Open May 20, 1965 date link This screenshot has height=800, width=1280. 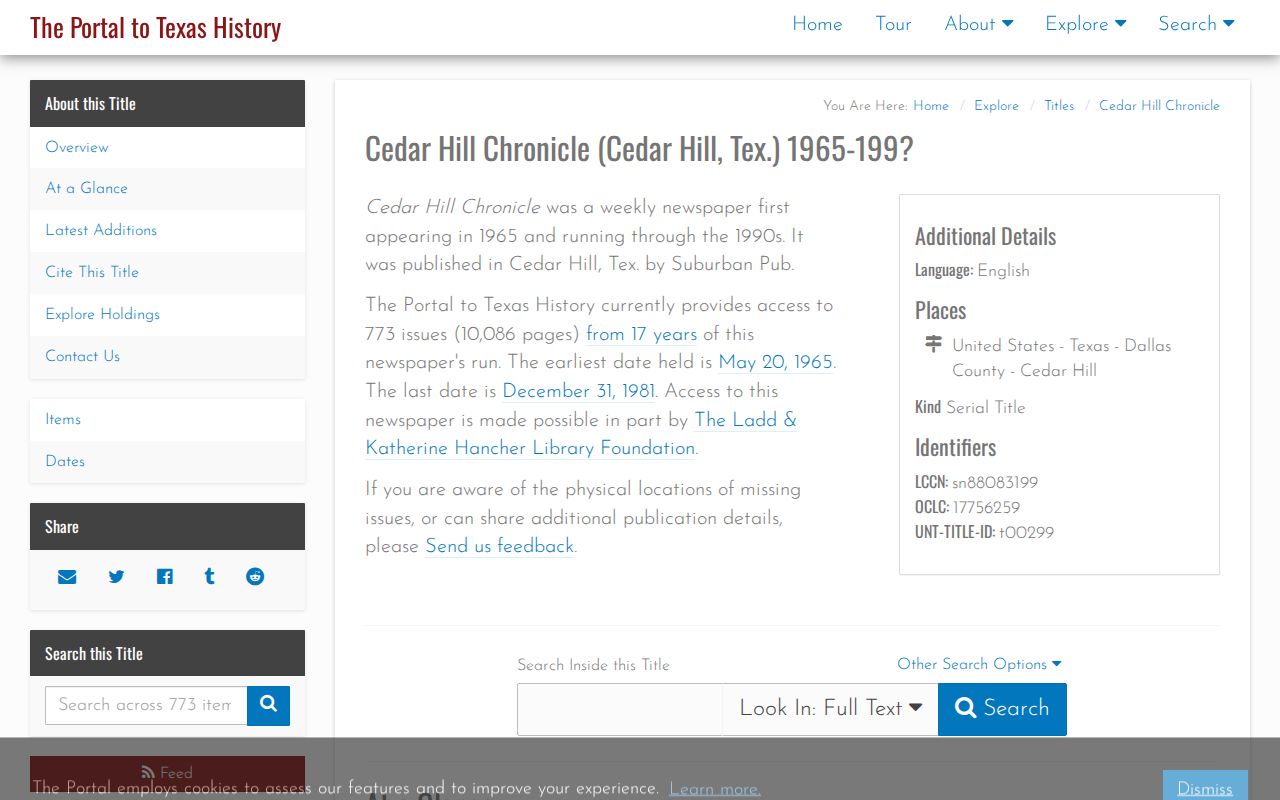coord(775,362)
